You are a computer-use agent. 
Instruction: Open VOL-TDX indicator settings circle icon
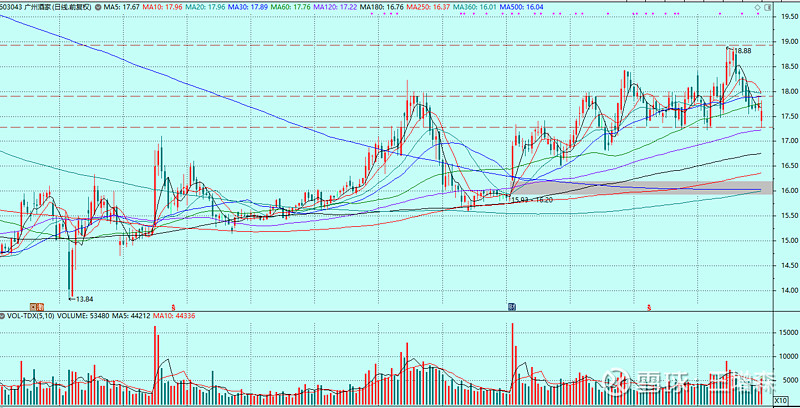click(x=2, y=316)
